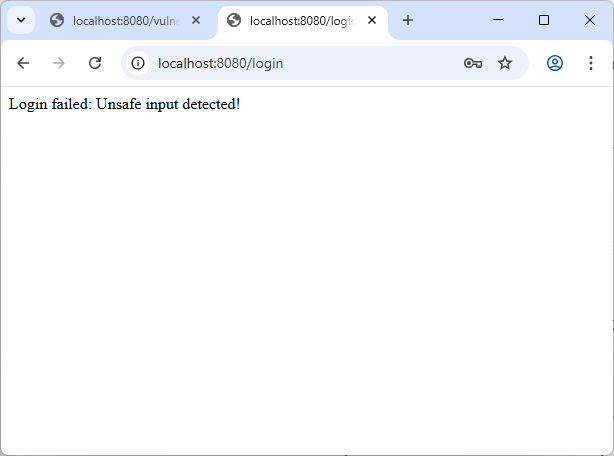Focus the address bar showing localhost:8080/login
614x456 pixels.
click(x=300, y=63)
